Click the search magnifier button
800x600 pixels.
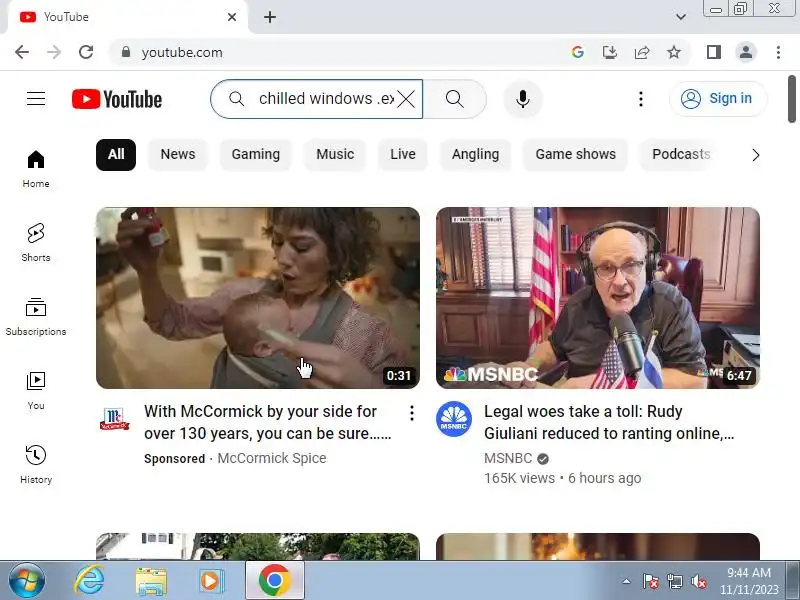(455, 99)
